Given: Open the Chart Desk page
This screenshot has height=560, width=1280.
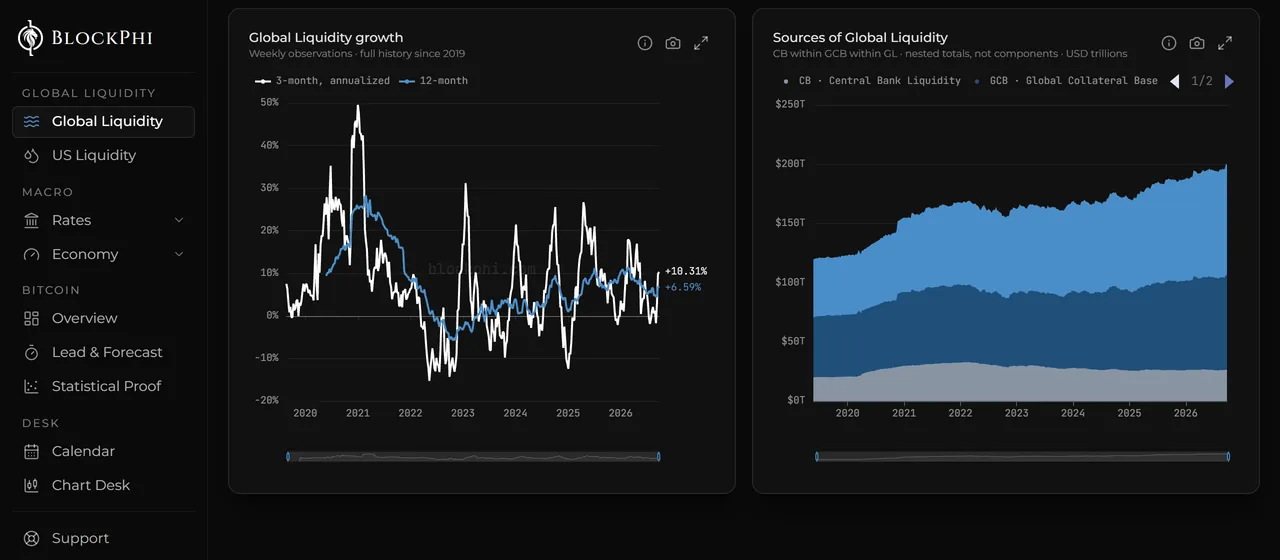Looking at the screenshot, I should tap(103, 485).
